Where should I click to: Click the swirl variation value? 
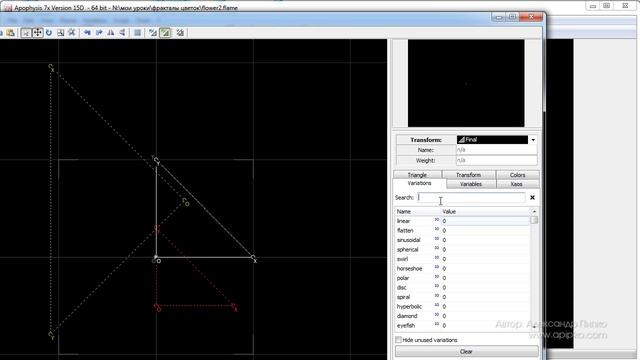point(485,259)
